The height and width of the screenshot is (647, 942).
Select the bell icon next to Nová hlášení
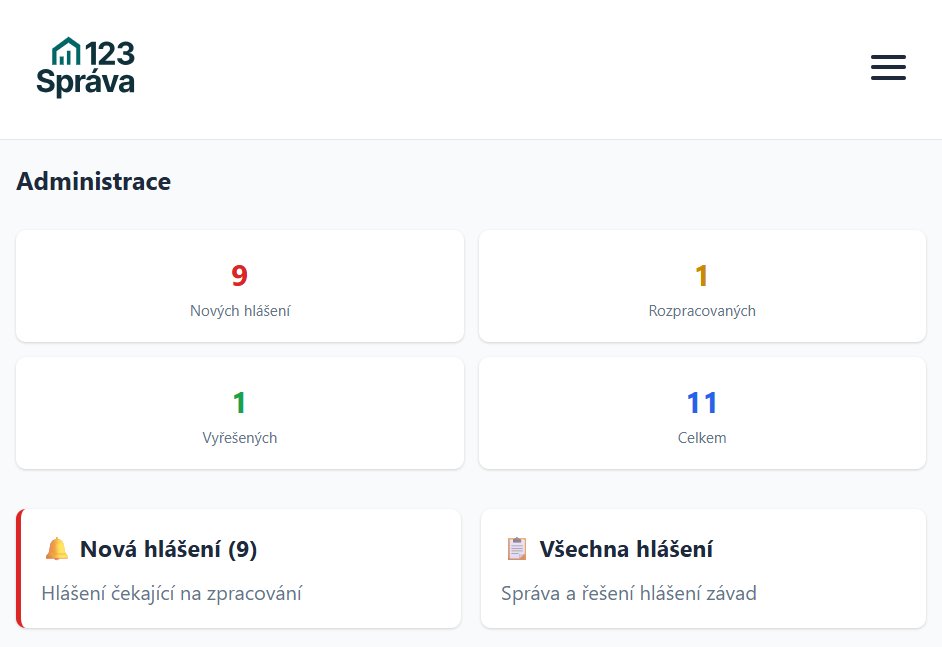[x=59, y=549]
